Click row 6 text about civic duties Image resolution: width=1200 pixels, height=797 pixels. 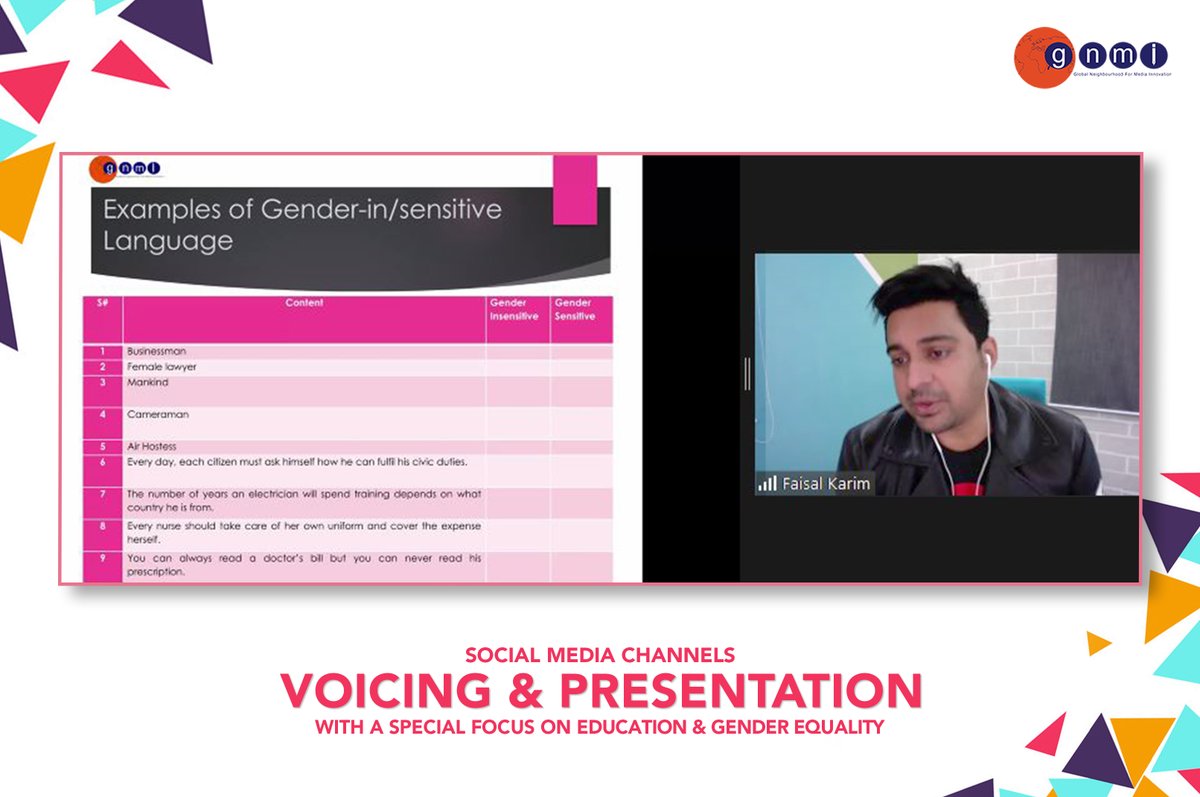click(297, 462)
